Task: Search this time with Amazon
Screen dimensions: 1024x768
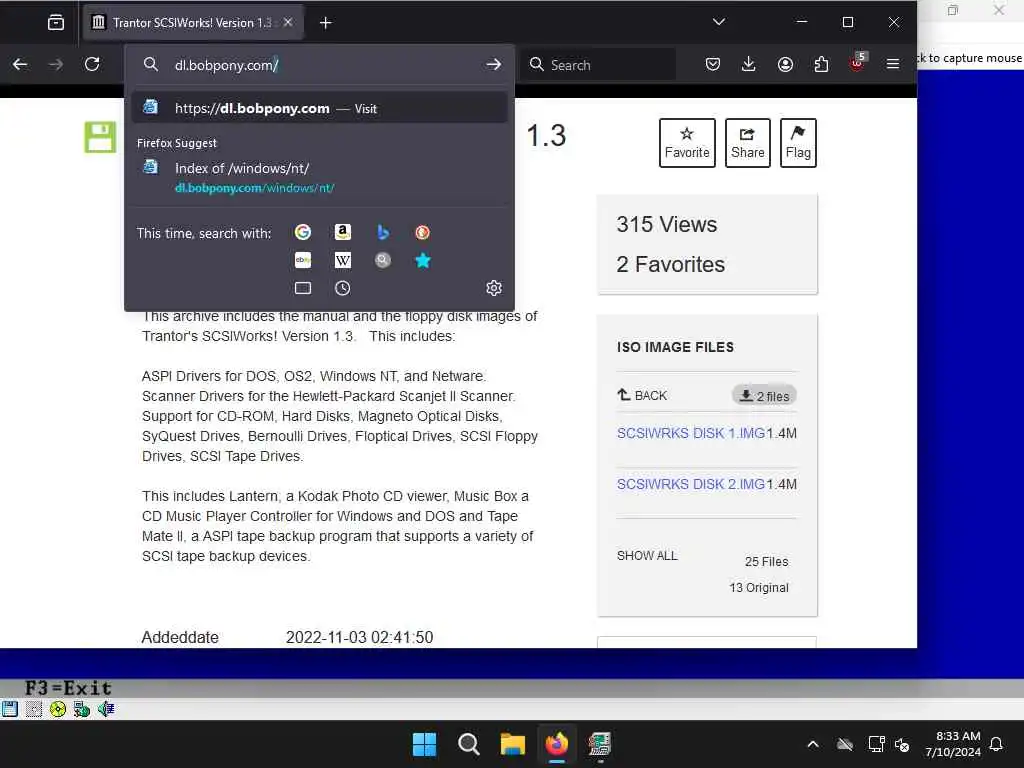Action: 342,232
